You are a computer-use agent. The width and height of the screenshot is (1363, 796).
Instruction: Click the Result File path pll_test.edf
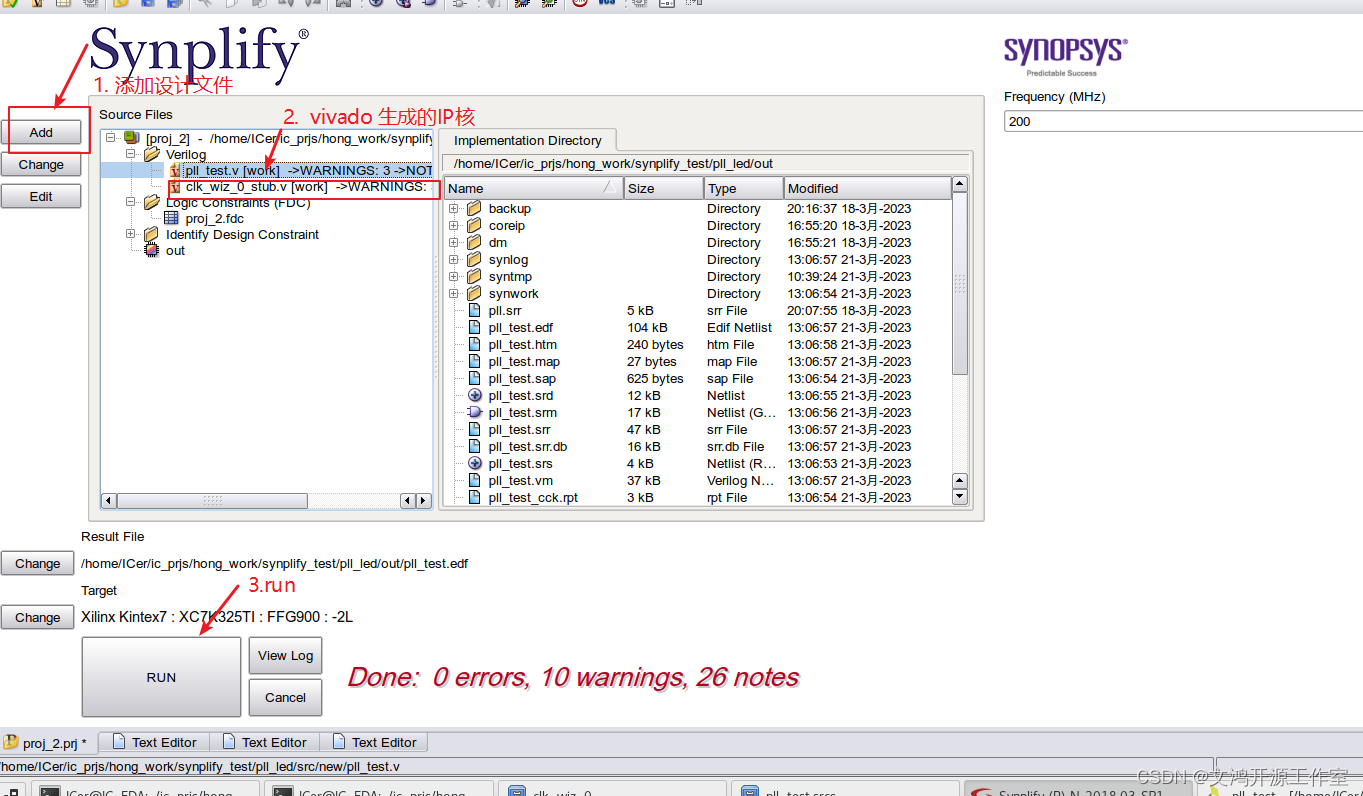click(x=274, y=563)
